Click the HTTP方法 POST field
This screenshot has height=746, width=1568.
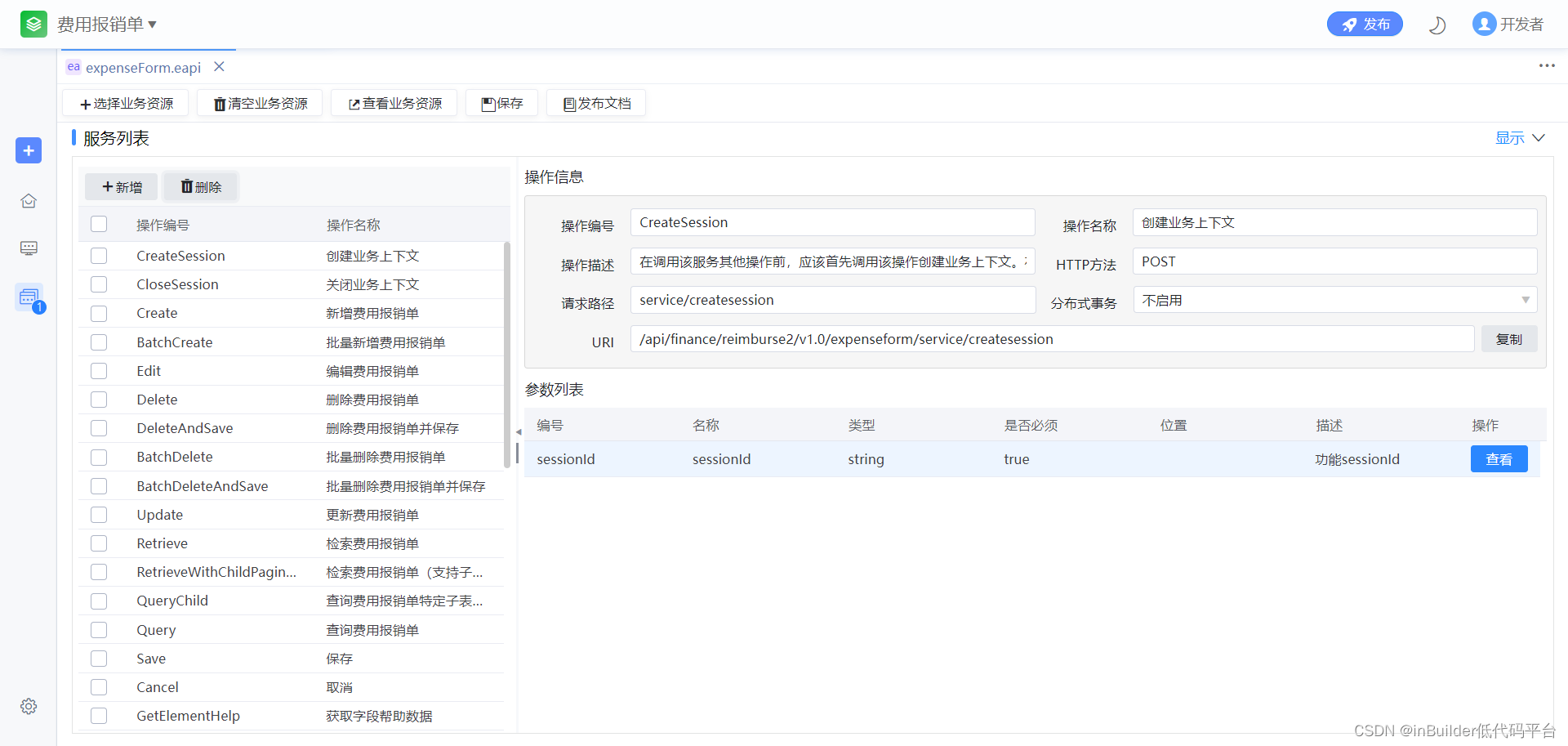(1334, 261)
